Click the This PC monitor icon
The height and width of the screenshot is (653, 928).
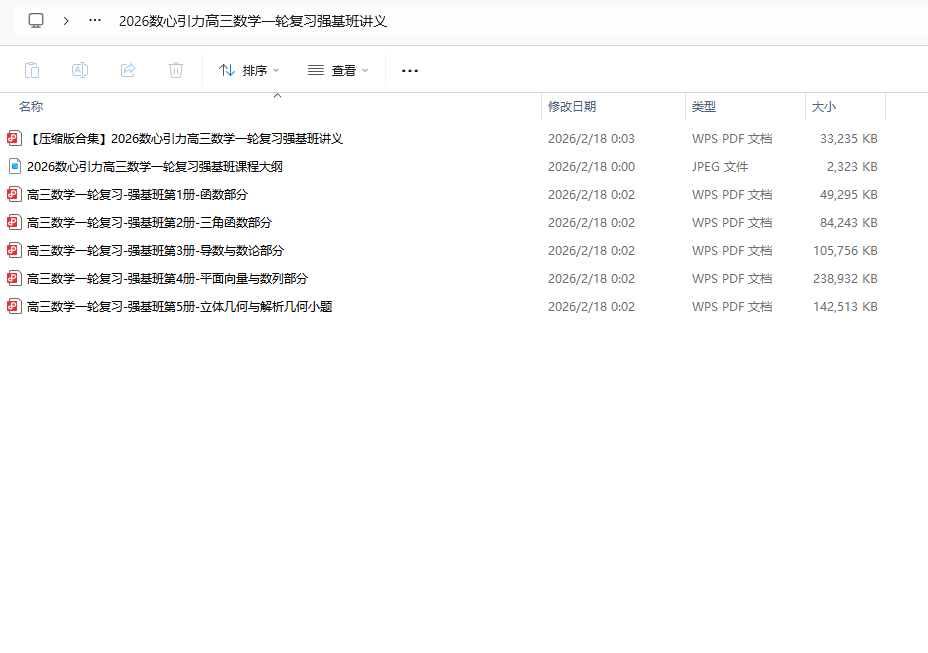[36, 20]
